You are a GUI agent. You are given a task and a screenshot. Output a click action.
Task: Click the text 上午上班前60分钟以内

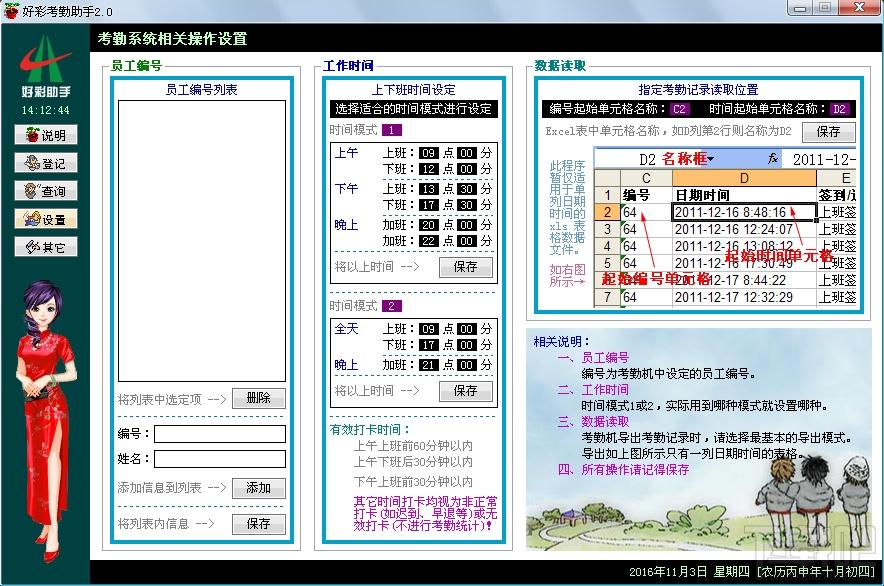click(x=413, y=446)
